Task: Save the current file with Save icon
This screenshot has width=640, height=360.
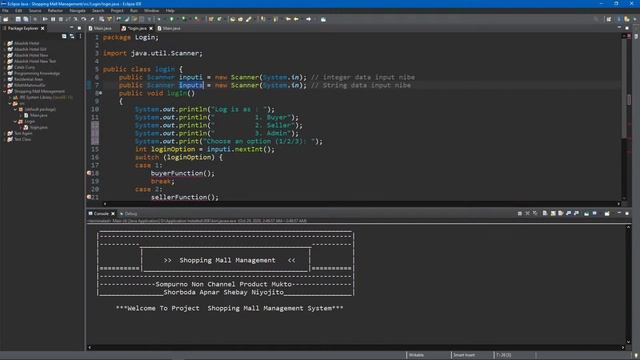Action: 18,19
